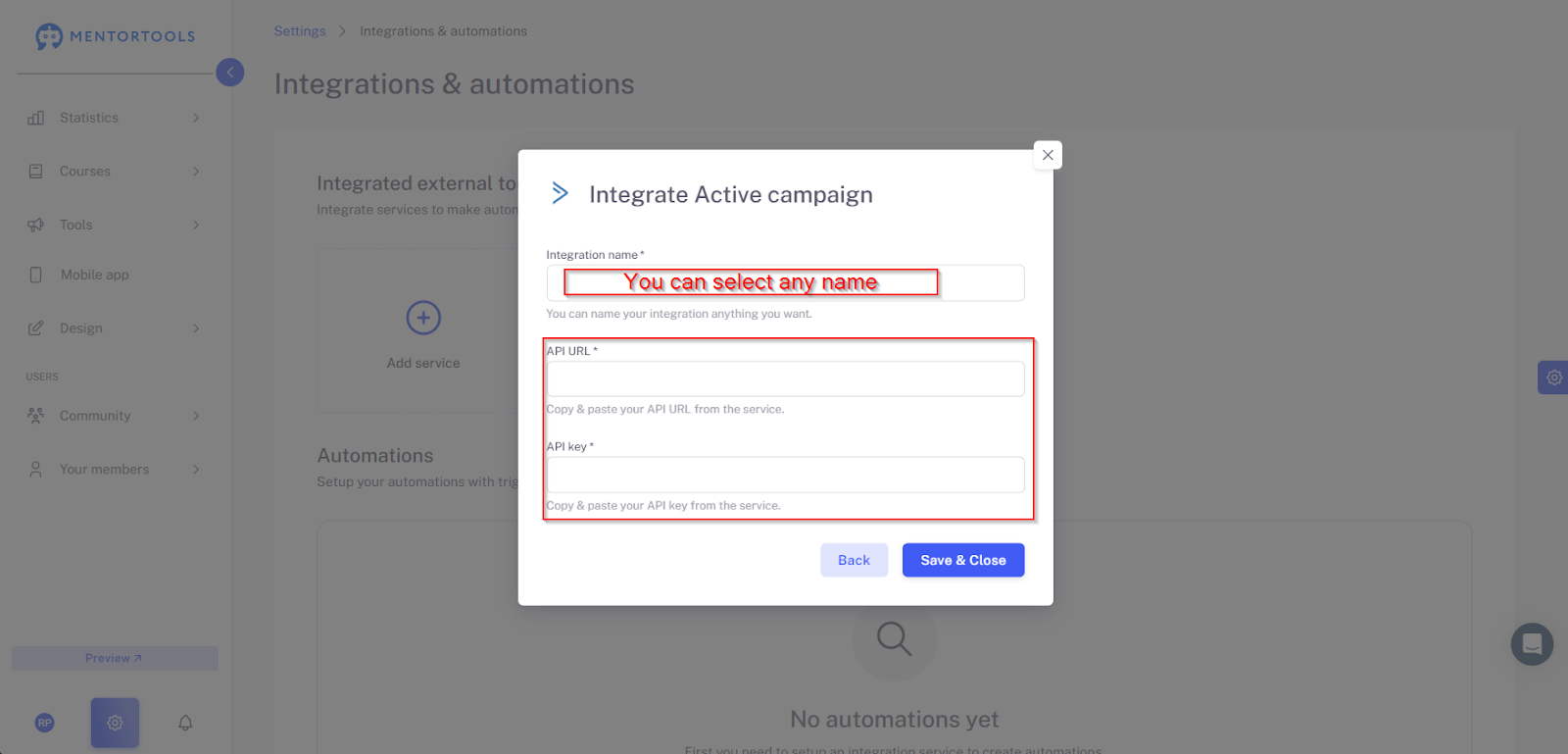
Task: Click the hint 'You can name your integration'
Action: (x=679, y=314)
